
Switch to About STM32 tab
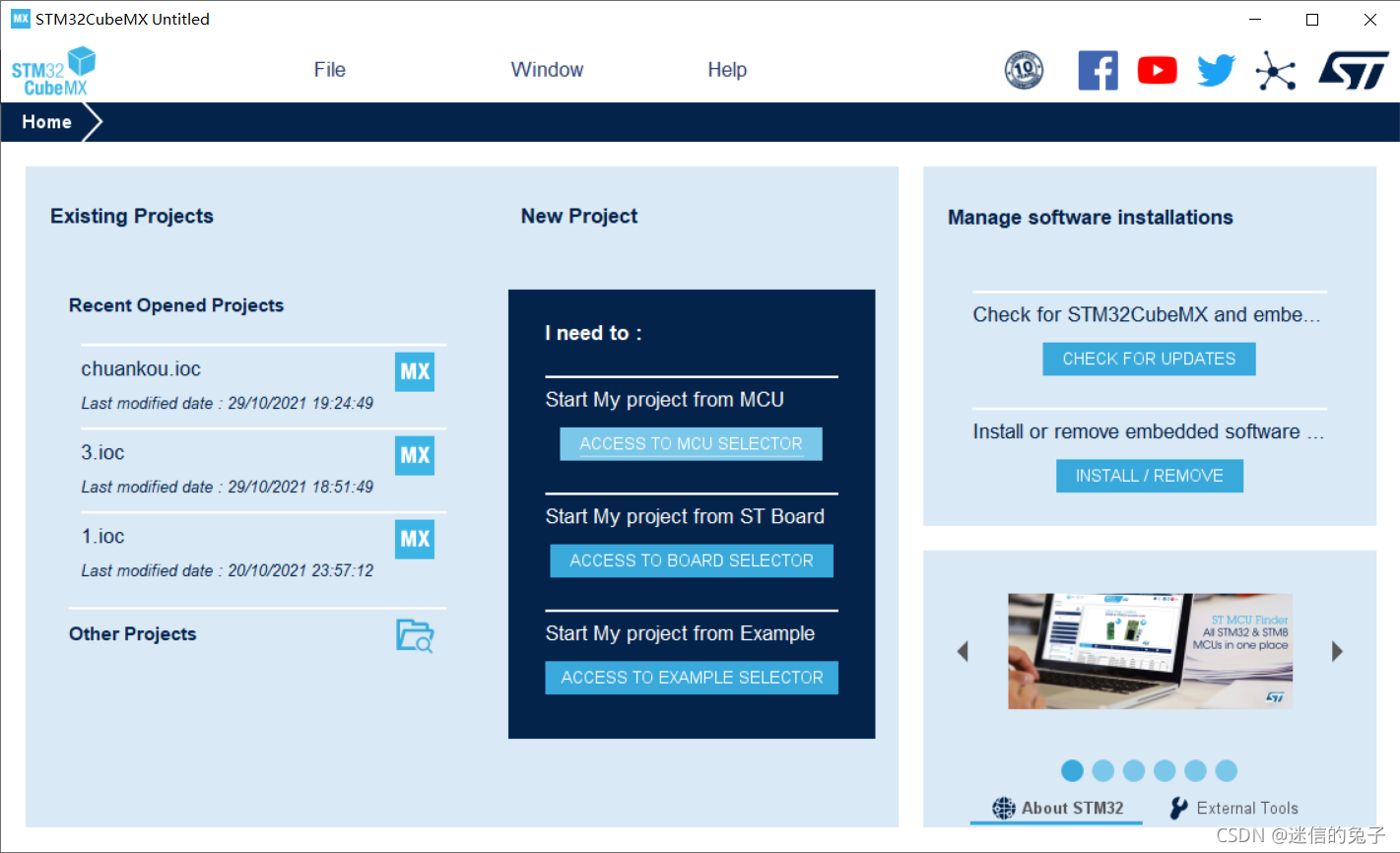(1057, 808)
